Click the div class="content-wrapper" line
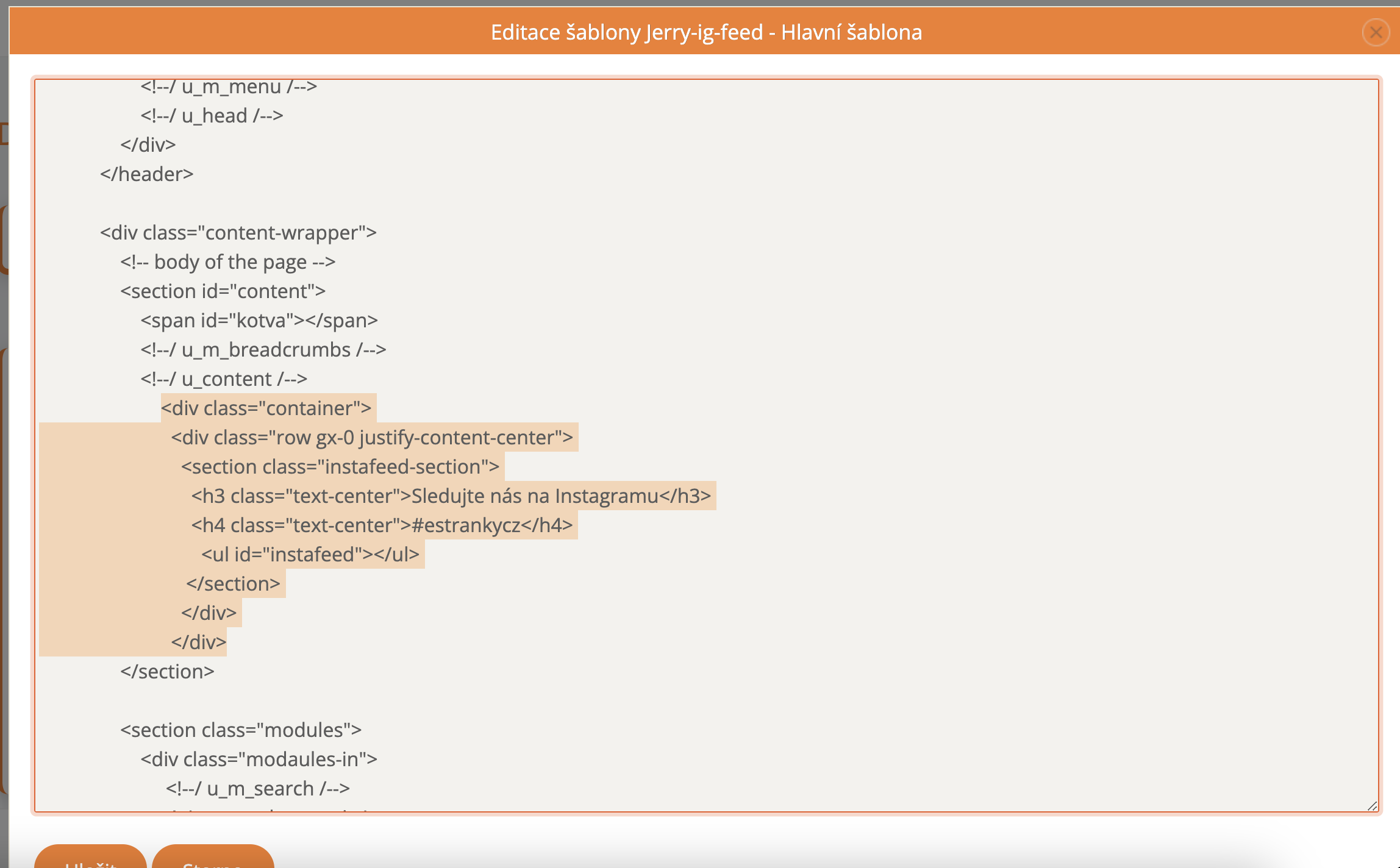1400x868 pixels. point(238,233)
